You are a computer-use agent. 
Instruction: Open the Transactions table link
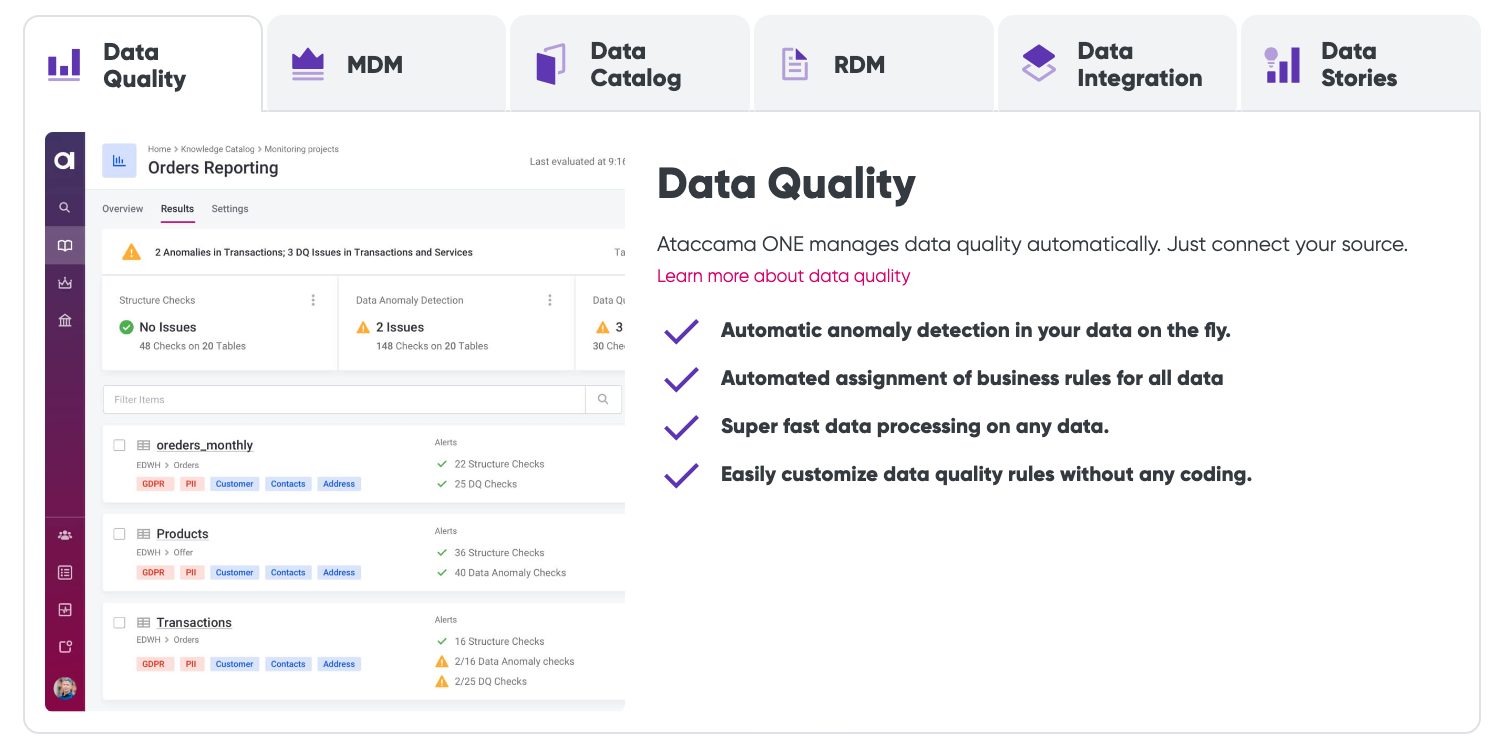(x=194, y=623)
